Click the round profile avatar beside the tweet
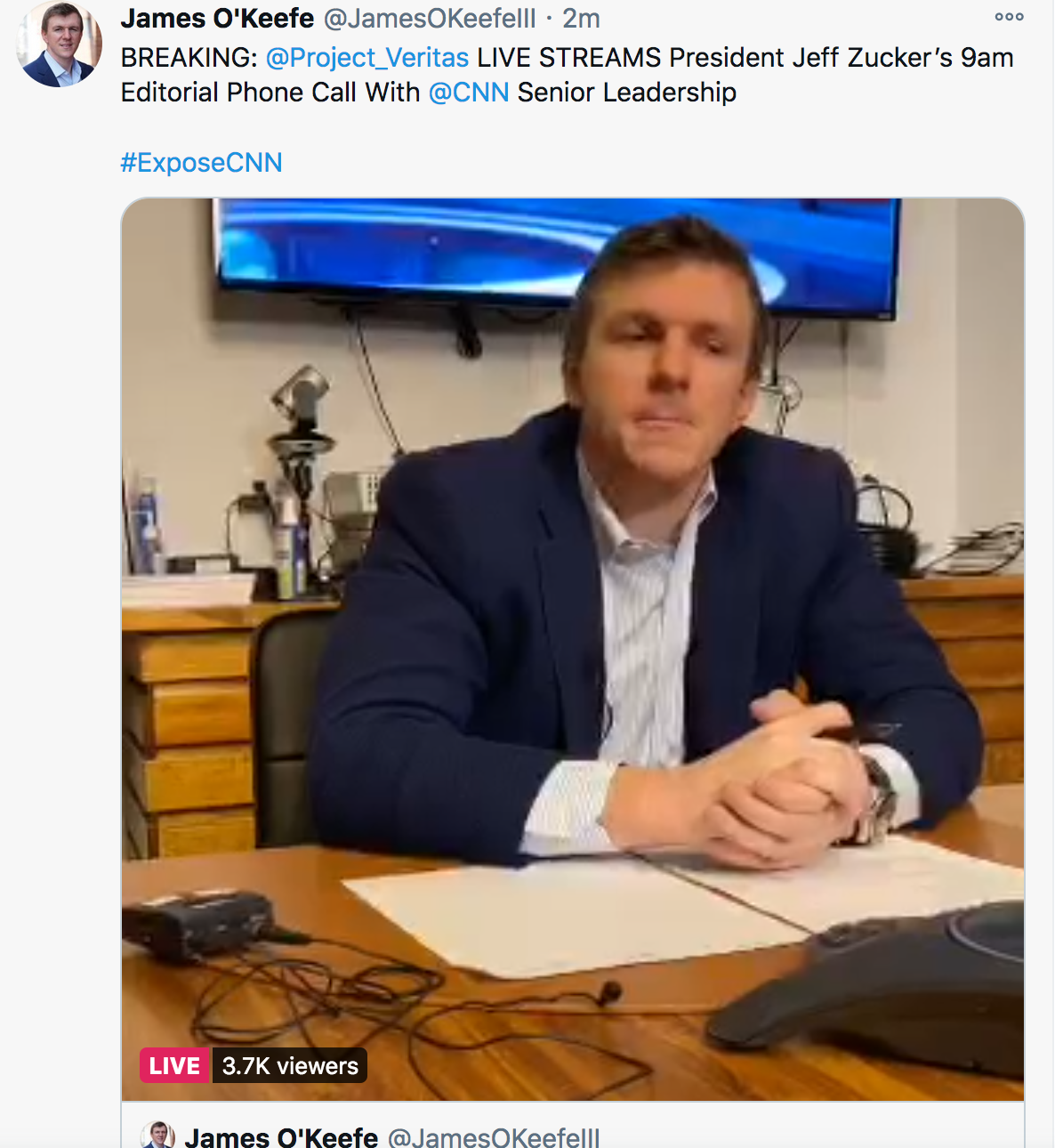Viewport: 1055px width, 1148px height. [x=60, y=44]
